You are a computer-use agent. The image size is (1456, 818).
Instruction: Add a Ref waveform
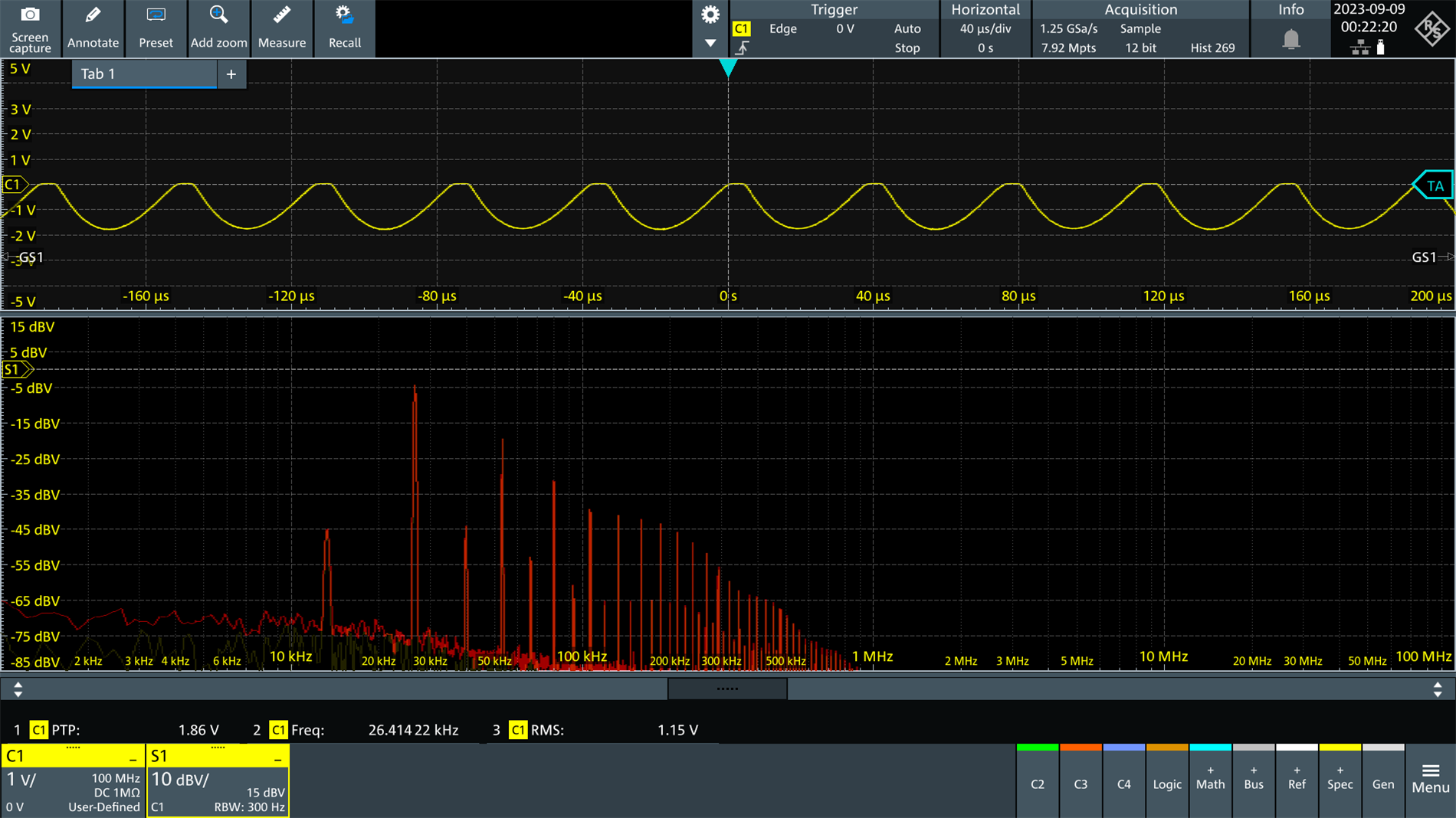(1297, 781)
